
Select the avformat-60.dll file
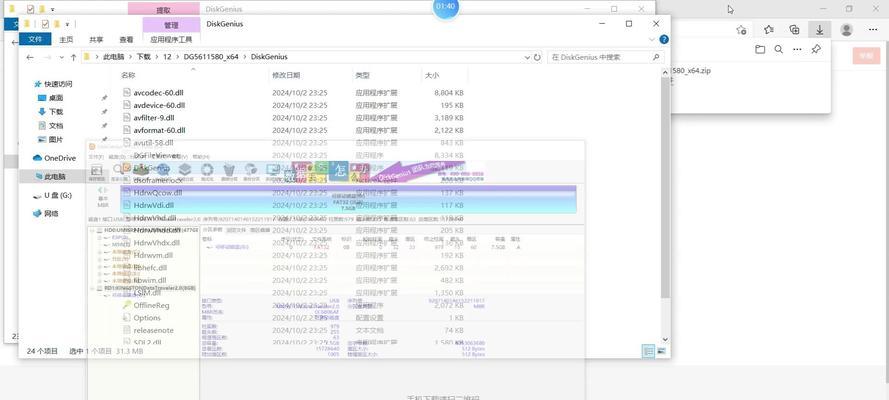coord(159,130)
